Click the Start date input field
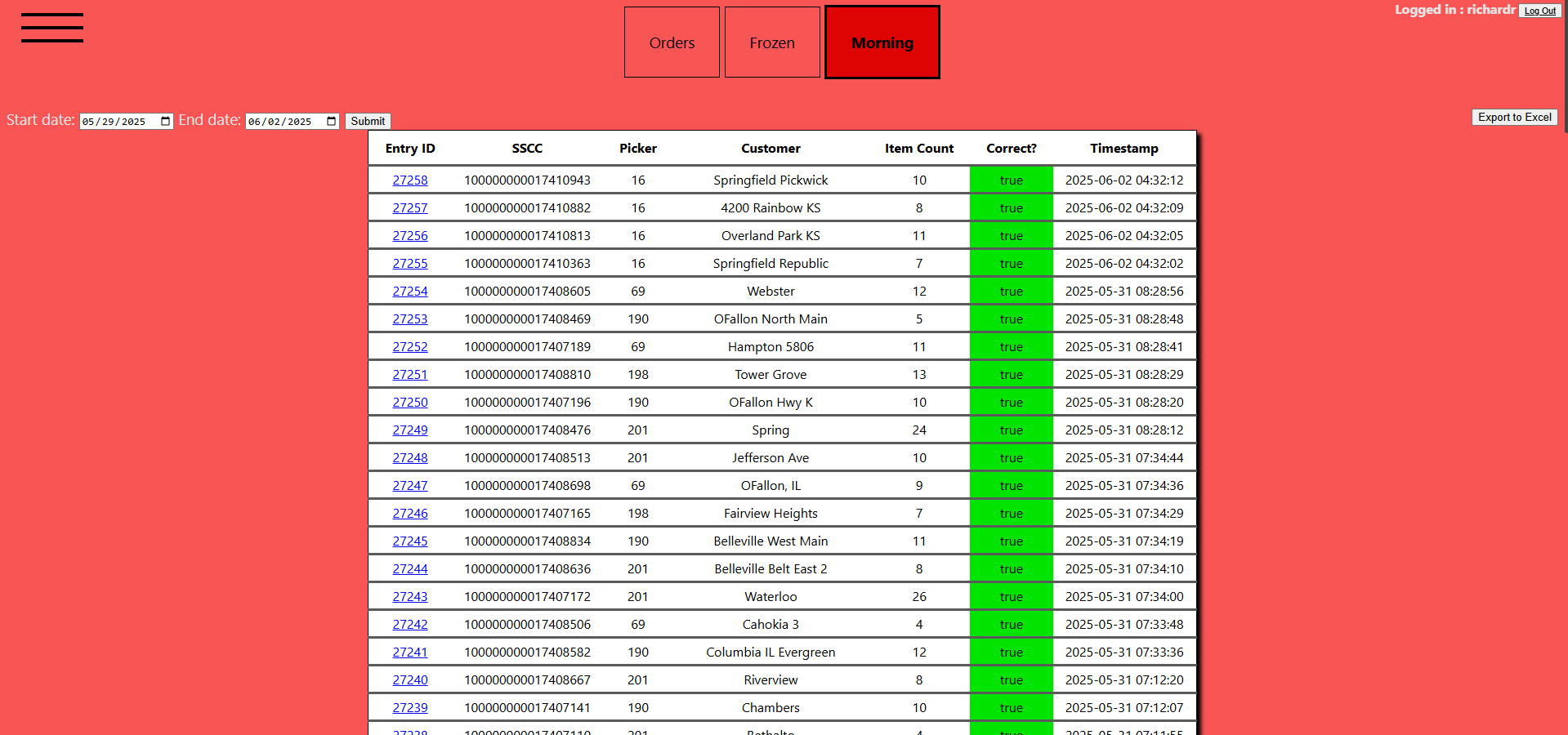The image size is (1568, 735). point(118,122)
